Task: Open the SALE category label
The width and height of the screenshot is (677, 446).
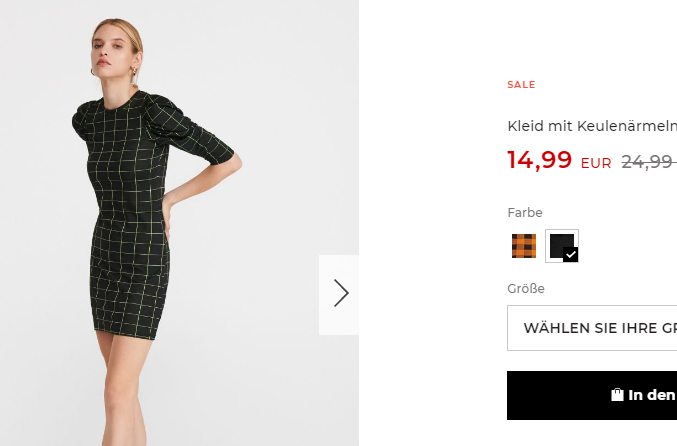Action: [521, 85]
